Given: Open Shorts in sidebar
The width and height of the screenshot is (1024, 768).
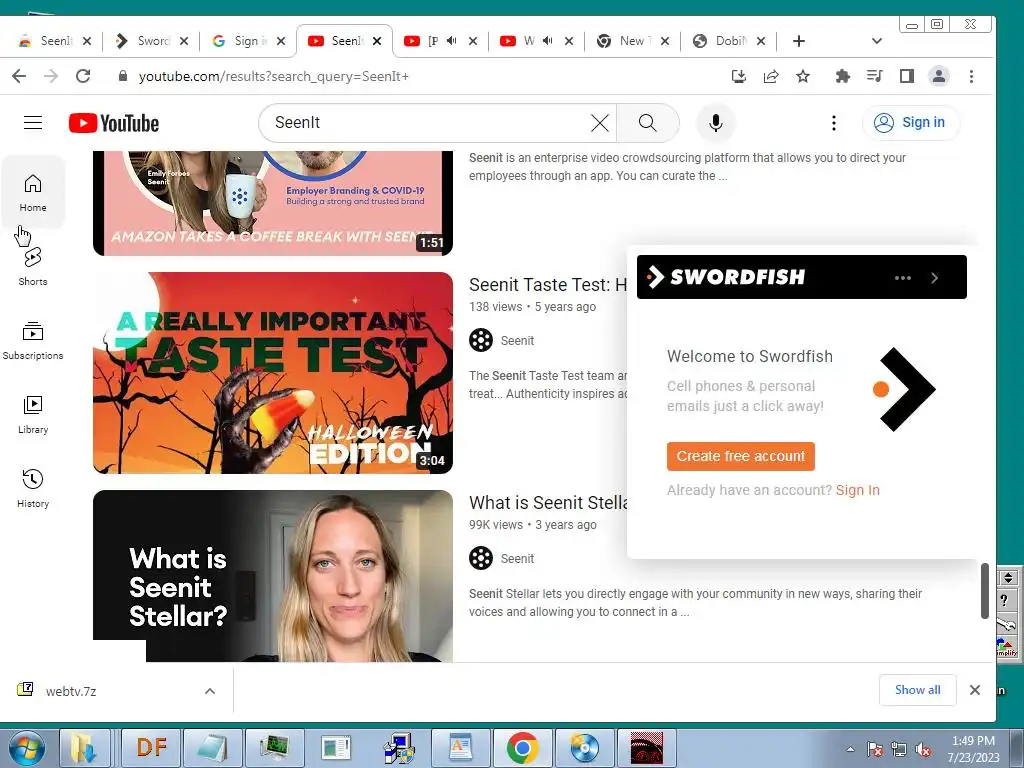Looking at the screenshot, I should coord(33,266).
